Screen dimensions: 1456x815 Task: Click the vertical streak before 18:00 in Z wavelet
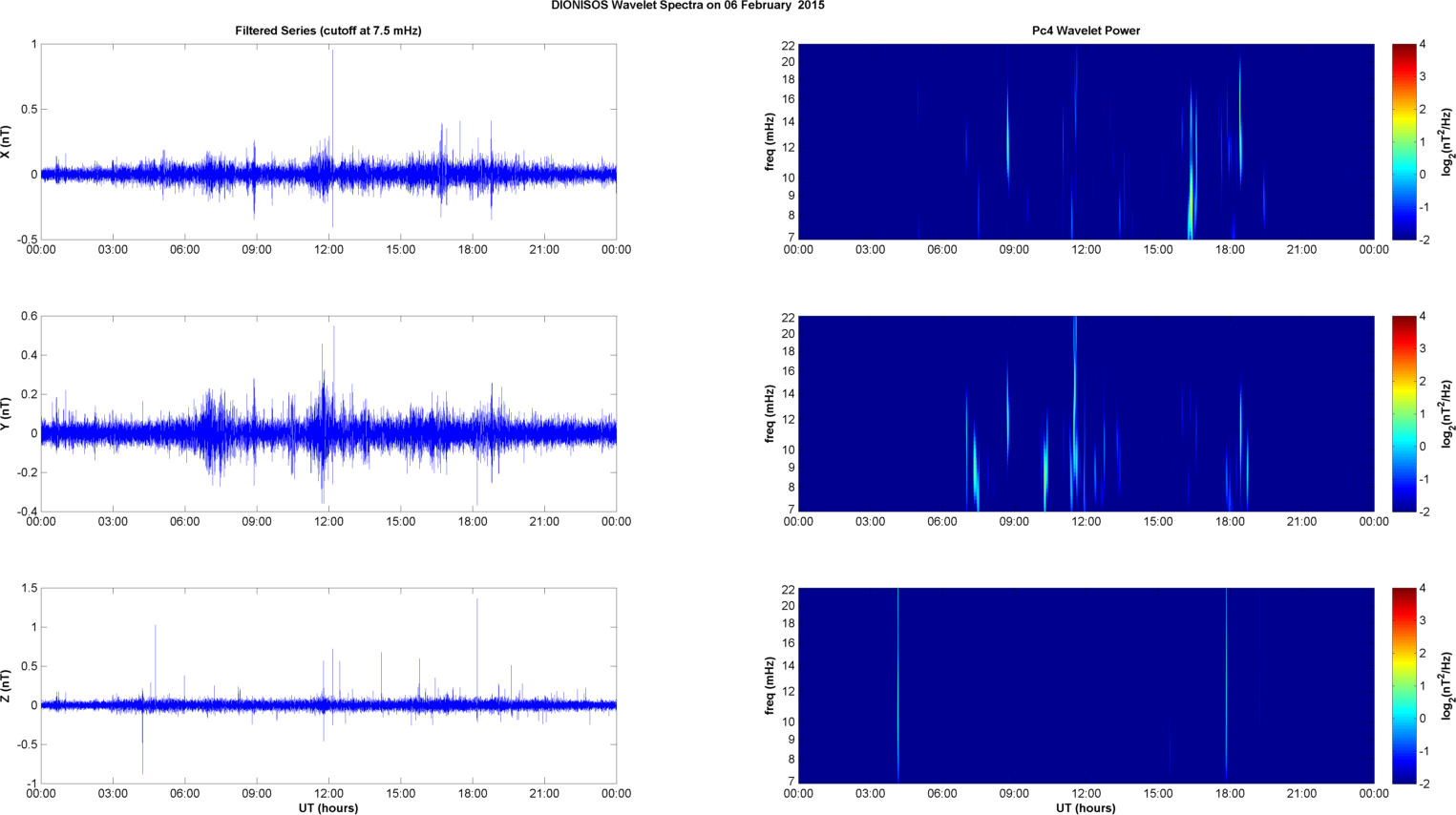coord(1226,685)
